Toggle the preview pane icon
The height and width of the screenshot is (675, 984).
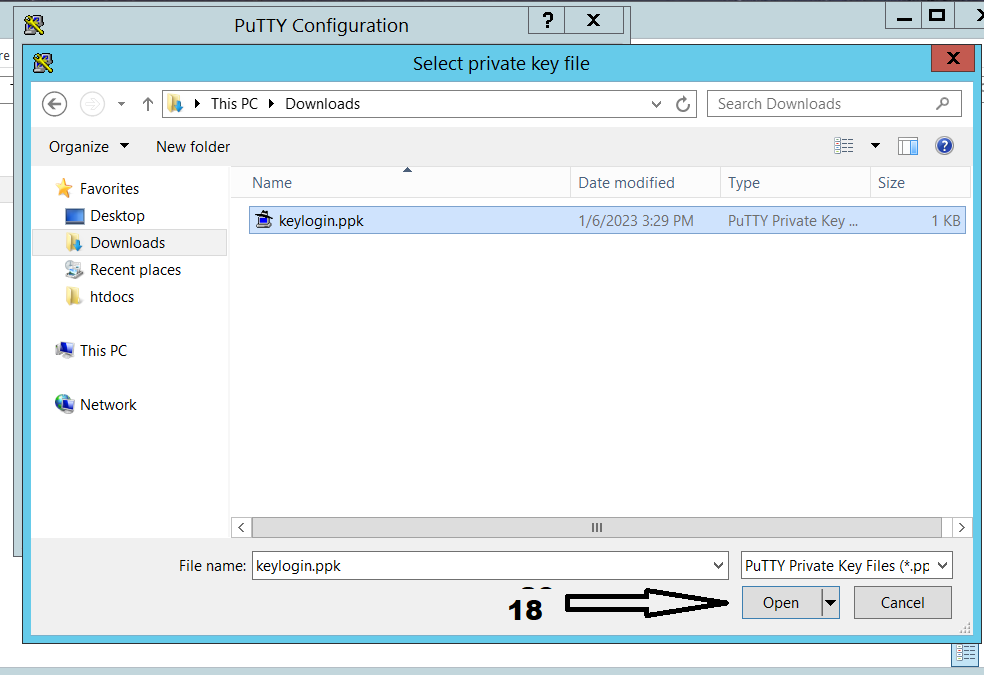coord(908,146)
